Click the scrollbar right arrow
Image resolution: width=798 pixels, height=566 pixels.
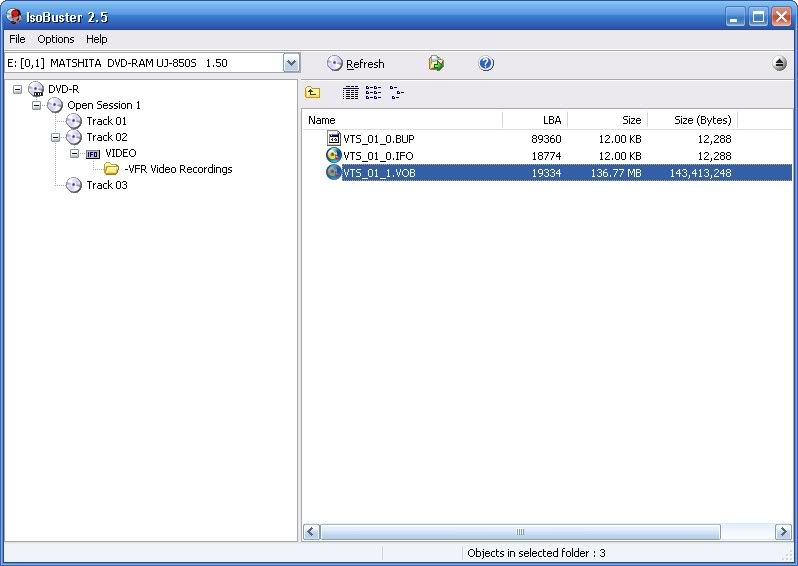783,532
